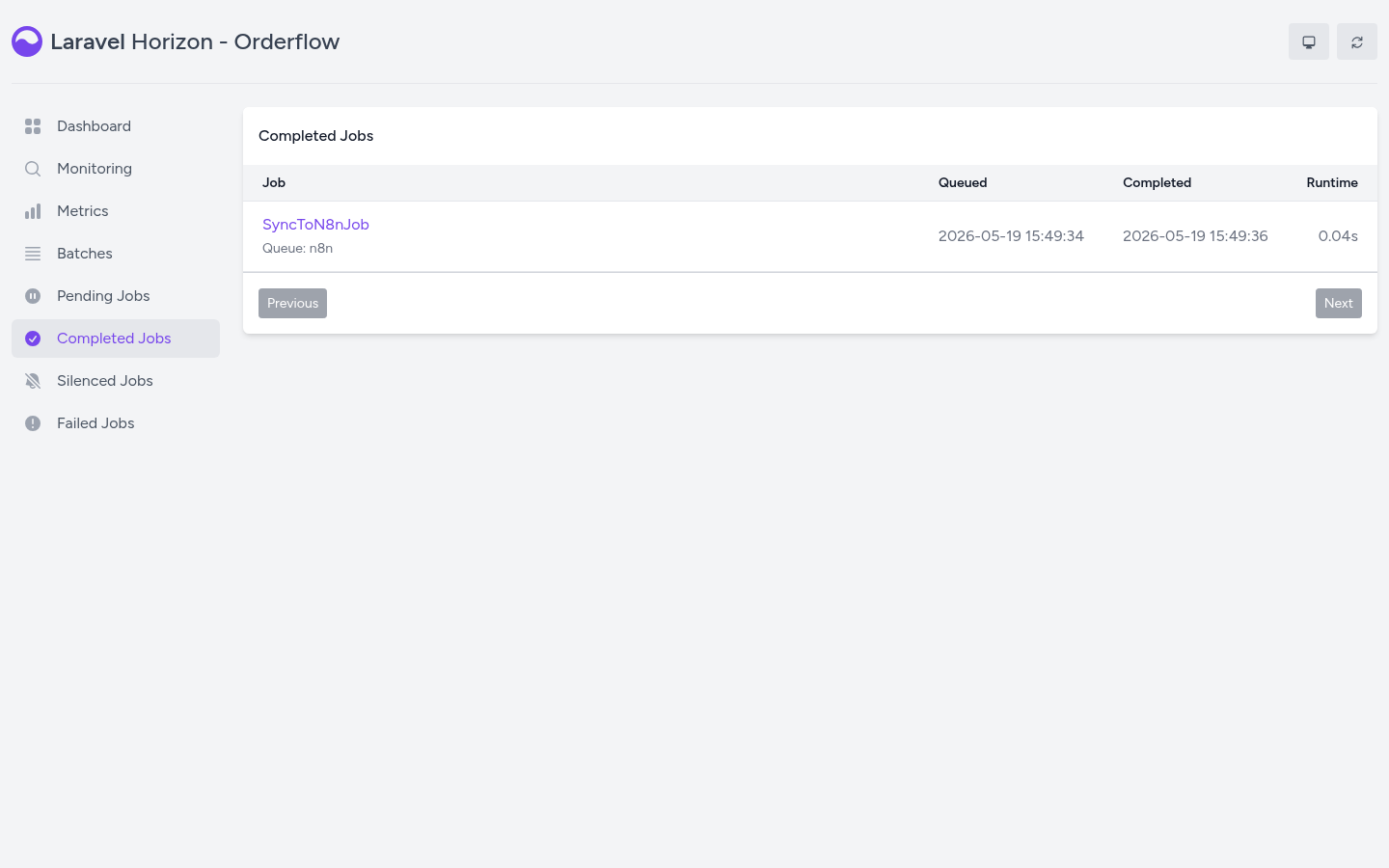The height and width of the screenshot is (868, 1389).
Task: Click the Silenced Jobs muted bell icon
Action: click(x=33, y=381)
